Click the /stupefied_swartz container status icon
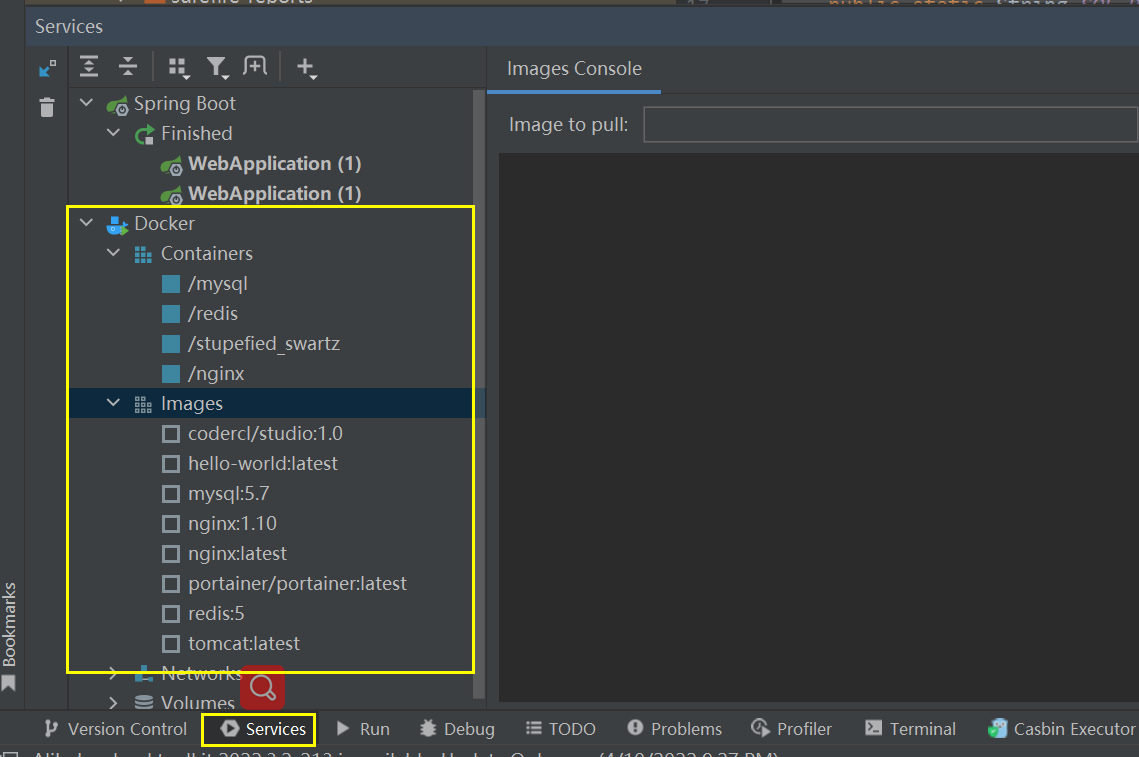 tap(171, 344)
